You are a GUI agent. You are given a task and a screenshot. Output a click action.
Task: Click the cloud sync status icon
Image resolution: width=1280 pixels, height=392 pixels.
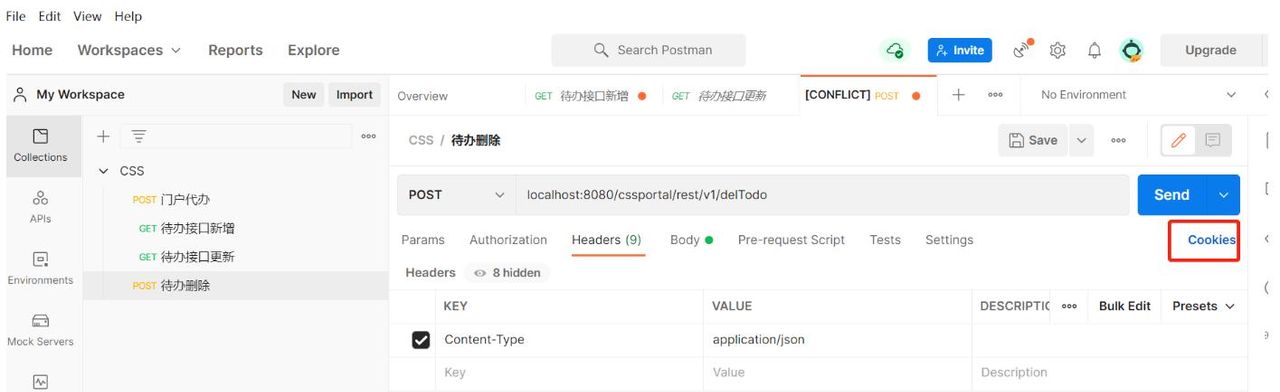[895, 50]
